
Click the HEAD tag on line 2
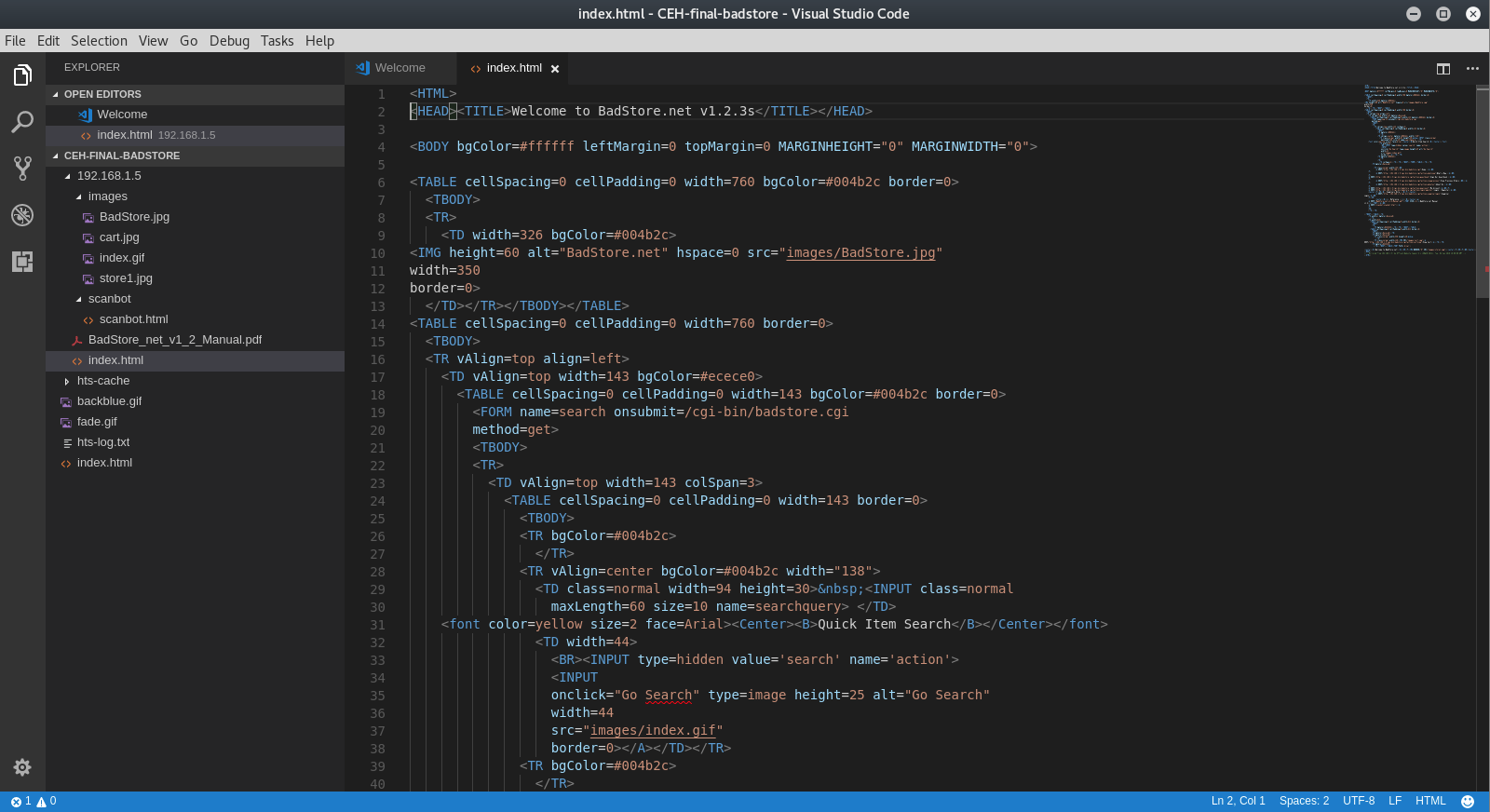[x=433, y=112]
